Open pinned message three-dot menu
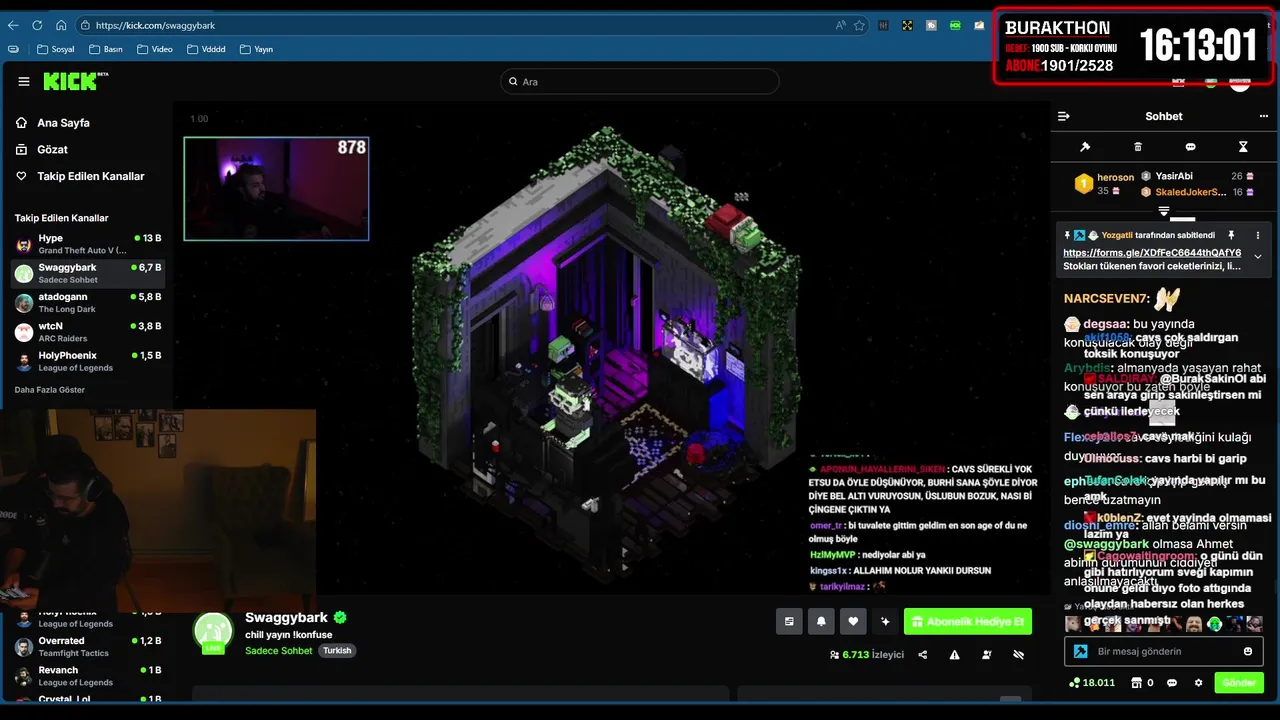This screenshot has height=720, width=1280. point(1258,235)
